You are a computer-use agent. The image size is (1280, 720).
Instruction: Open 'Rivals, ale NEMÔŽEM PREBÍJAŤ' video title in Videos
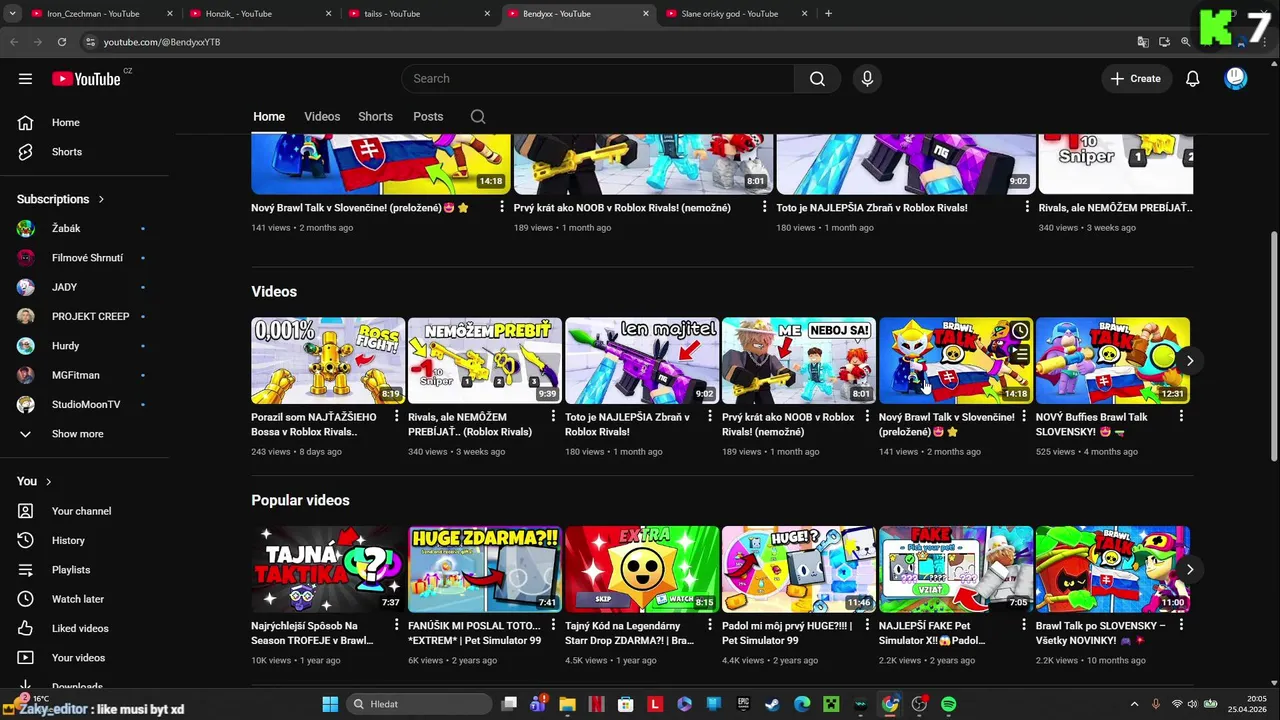(x=470, y=425)
